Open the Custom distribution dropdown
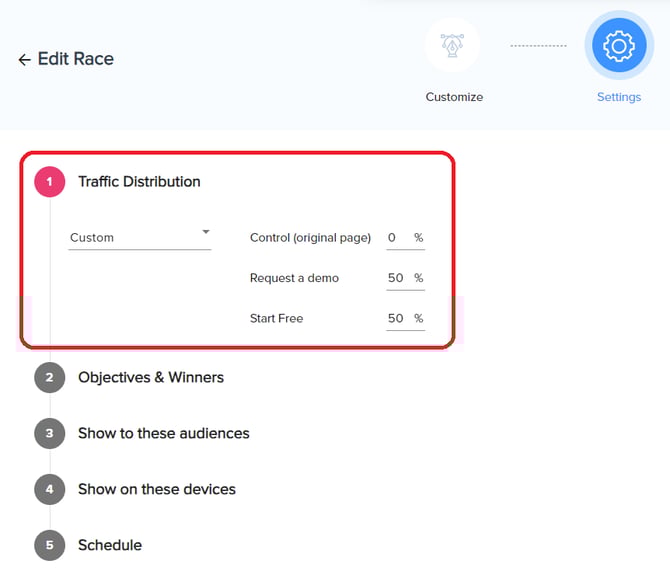Screen dimensions: 670x578 point(139,238)
